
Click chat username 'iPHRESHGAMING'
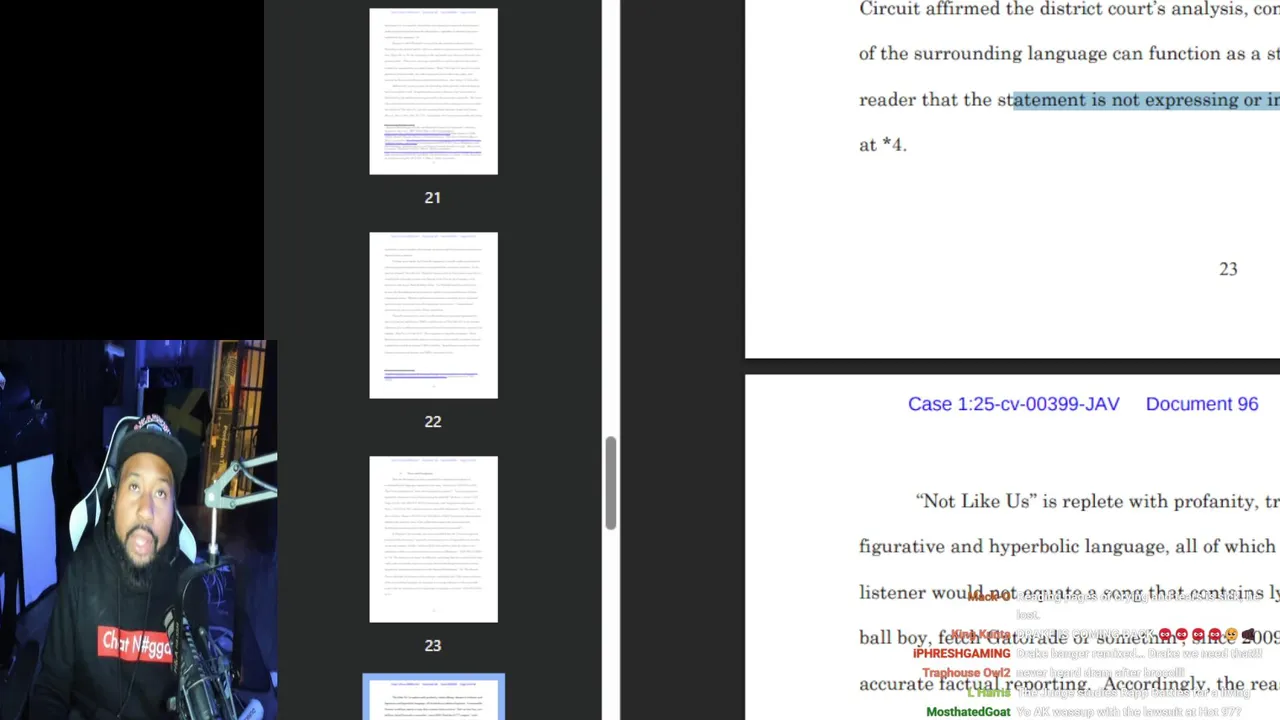(x=961, y=654)
